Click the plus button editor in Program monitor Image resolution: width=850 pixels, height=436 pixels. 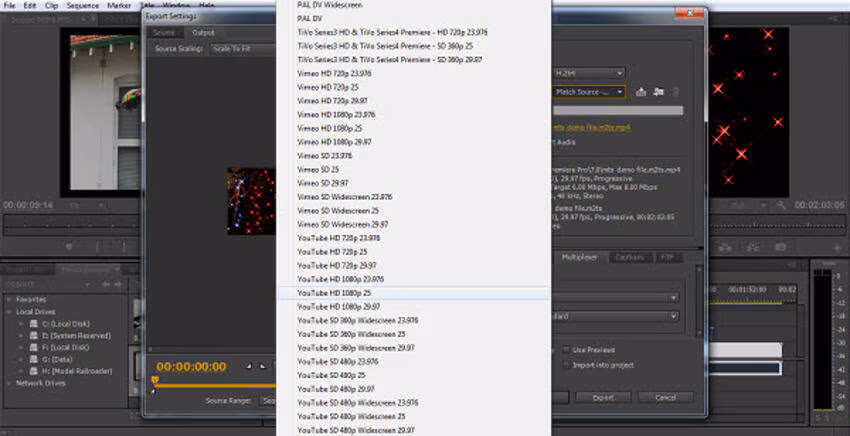pos(838,247)
